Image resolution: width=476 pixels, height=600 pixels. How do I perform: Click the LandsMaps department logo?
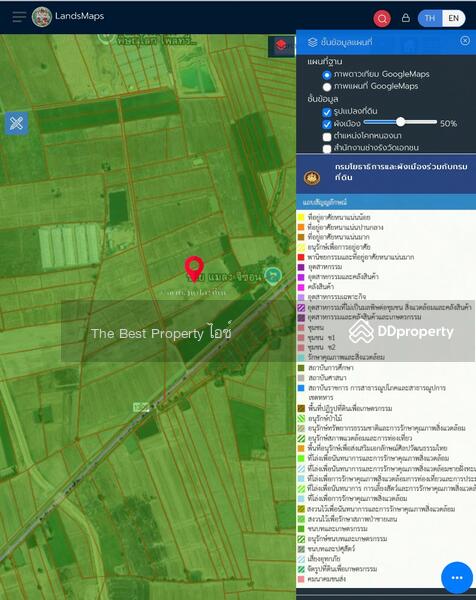pos(42,17)
